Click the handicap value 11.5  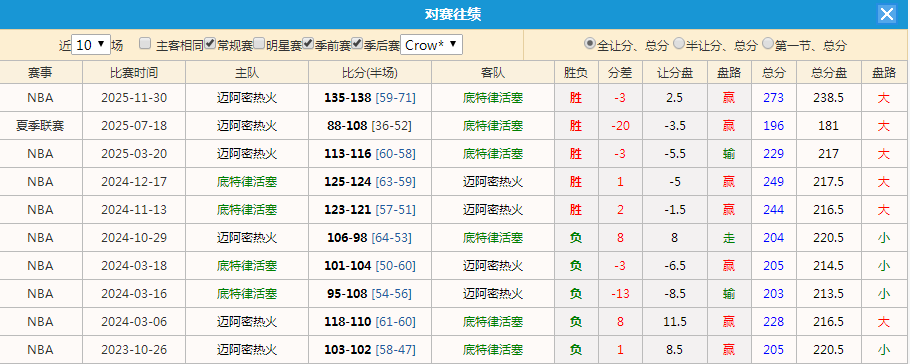click(674, 322)
